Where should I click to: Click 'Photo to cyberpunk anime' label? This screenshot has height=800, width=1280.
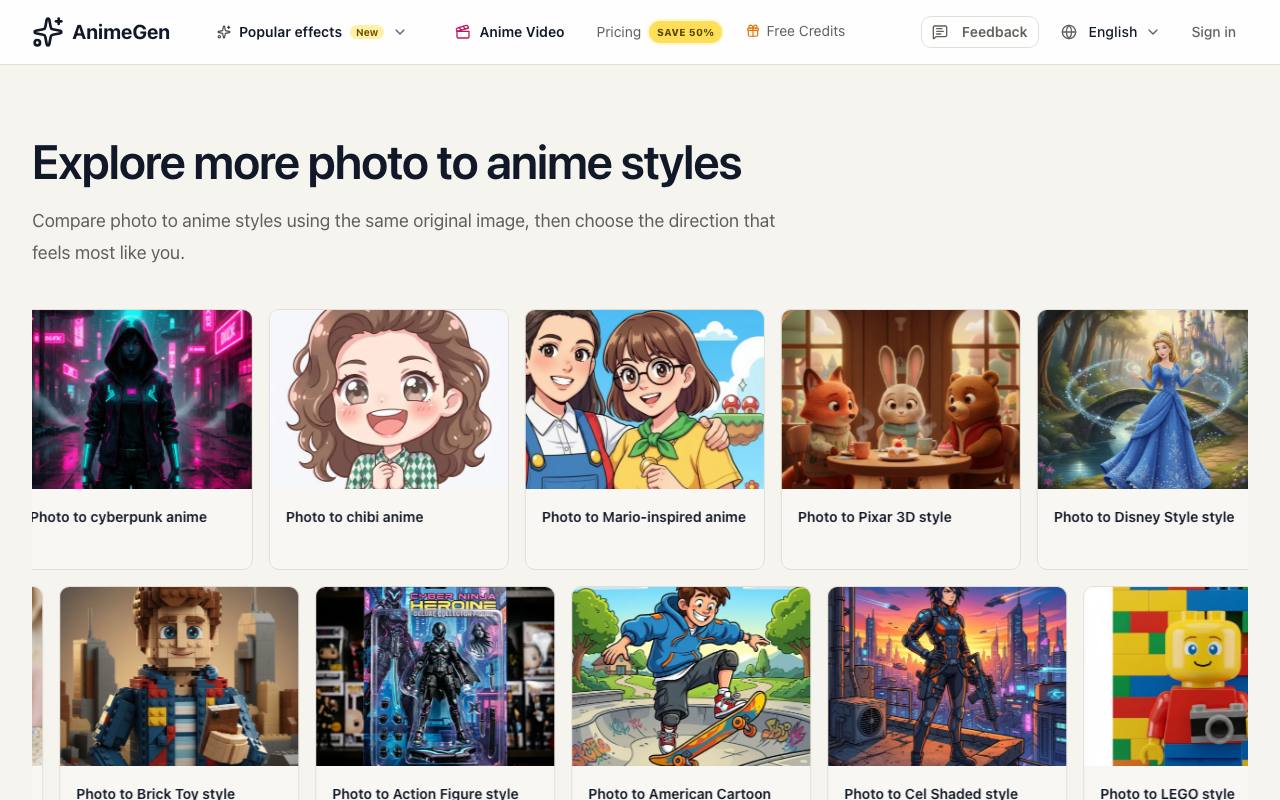point(119,517)
